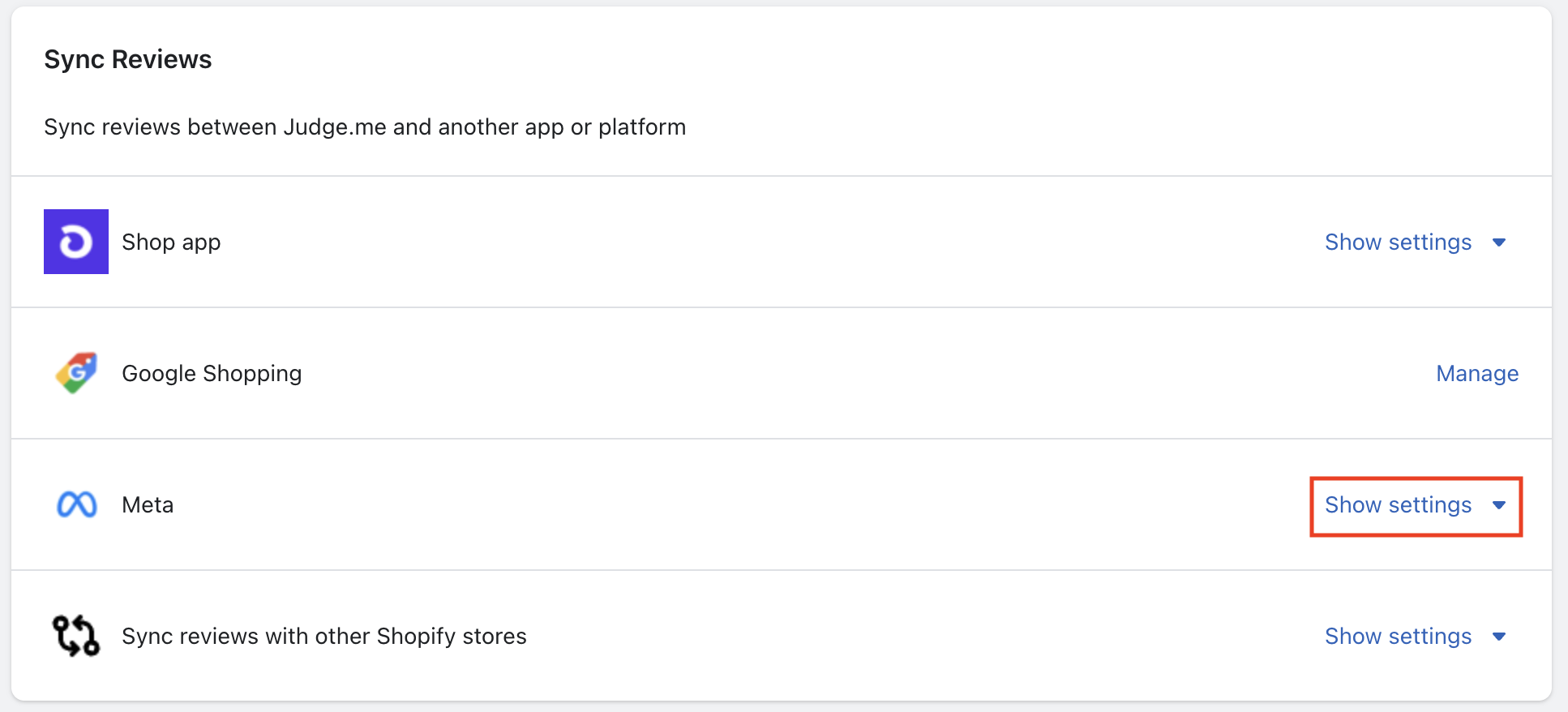Click the purple Shop app logo icon
This screenshot has width=1568, height=712.
pyautogui.click(x=76, y=242)
